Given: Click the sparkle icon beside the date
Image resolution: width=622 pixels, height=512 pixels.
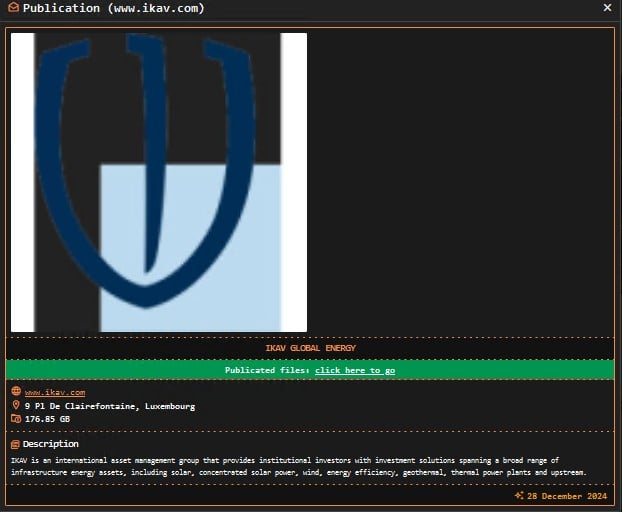Looking at the screenshot, I should (519, 495).
